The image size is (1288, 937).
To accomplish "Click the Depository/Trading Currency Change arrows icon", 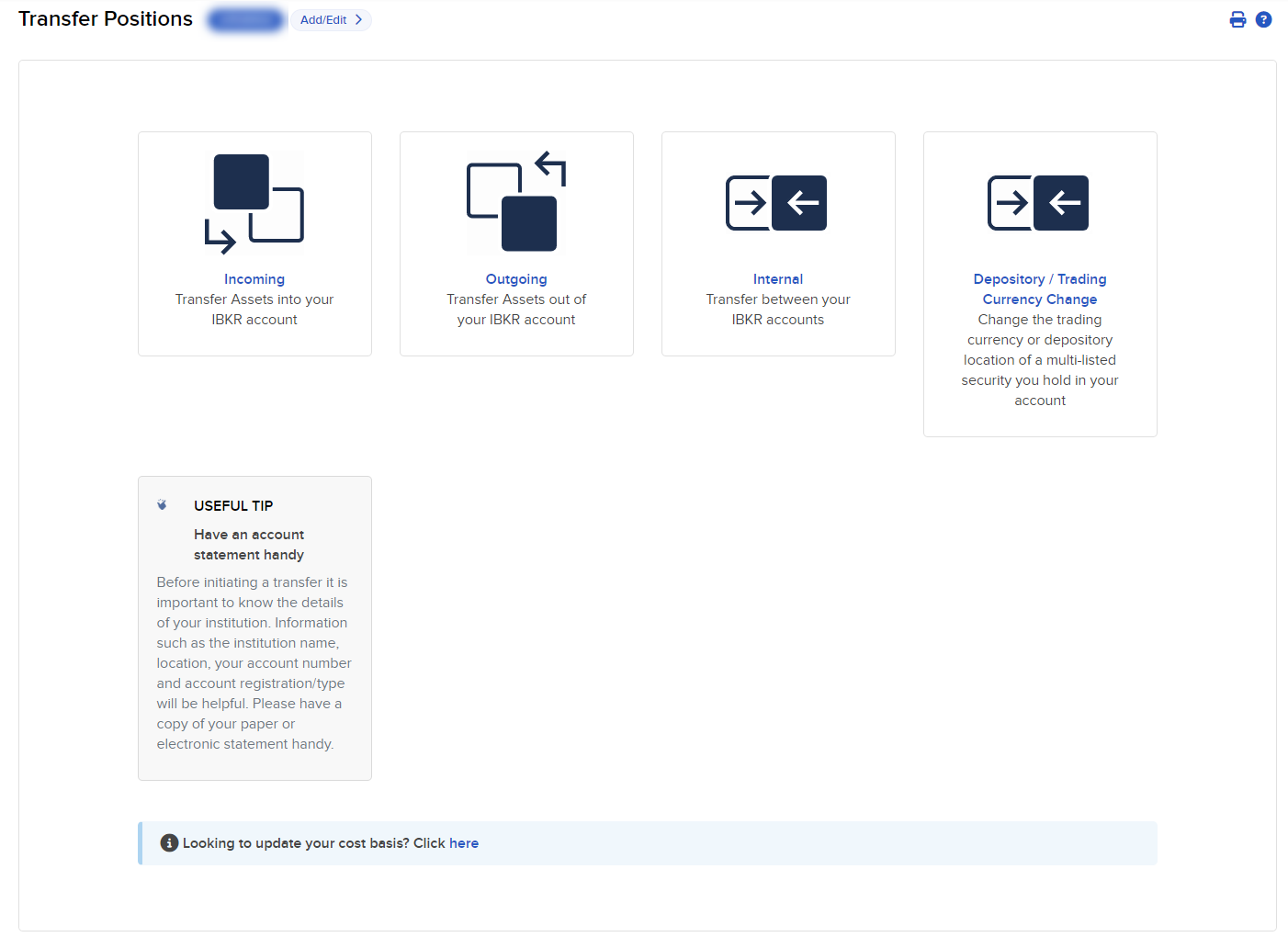I will pyautogui.click(x=1038, y=202).
